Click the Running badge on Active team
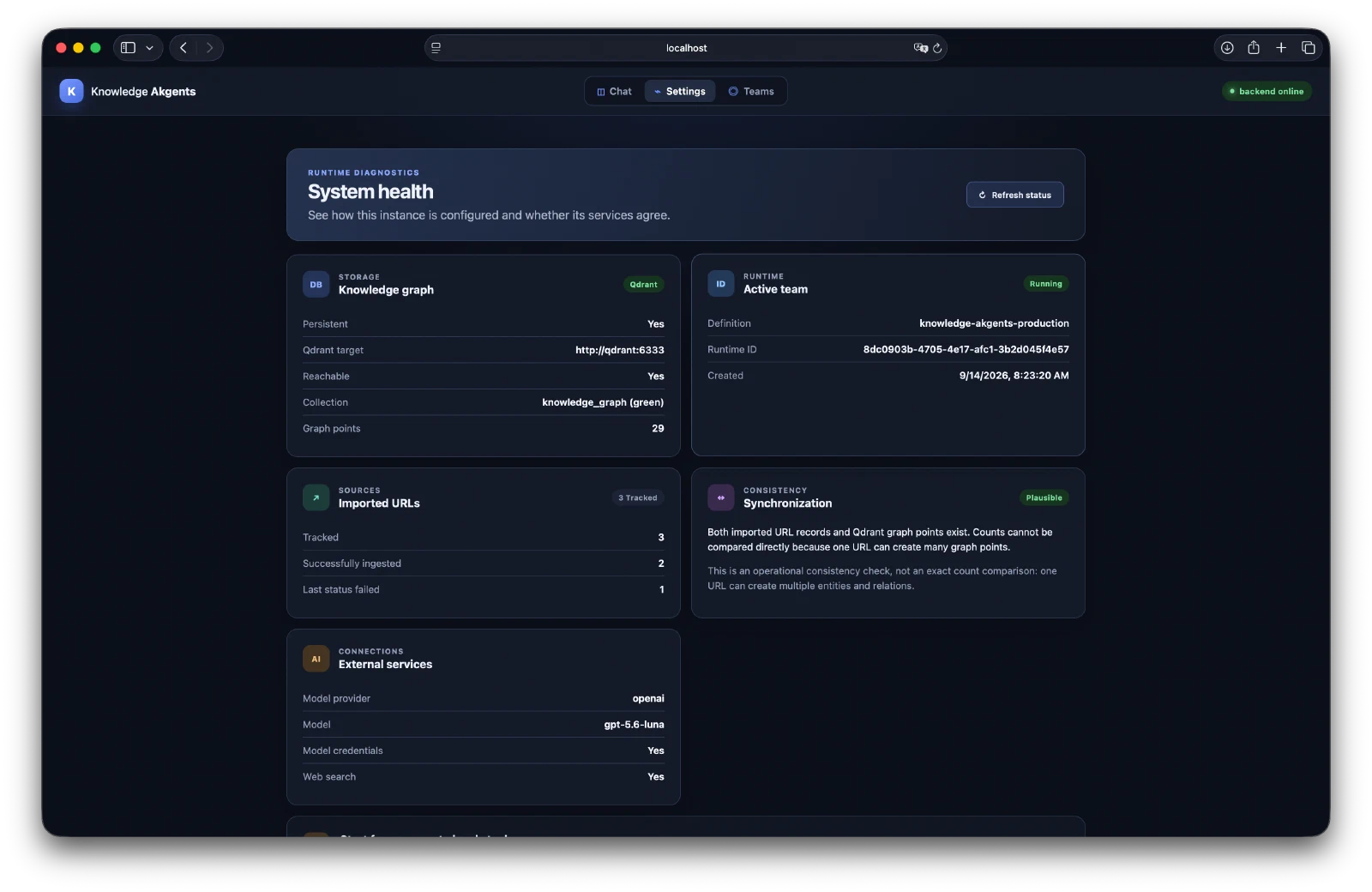This screenshot has height=892, width=1372. click(x=1046, y=283)
